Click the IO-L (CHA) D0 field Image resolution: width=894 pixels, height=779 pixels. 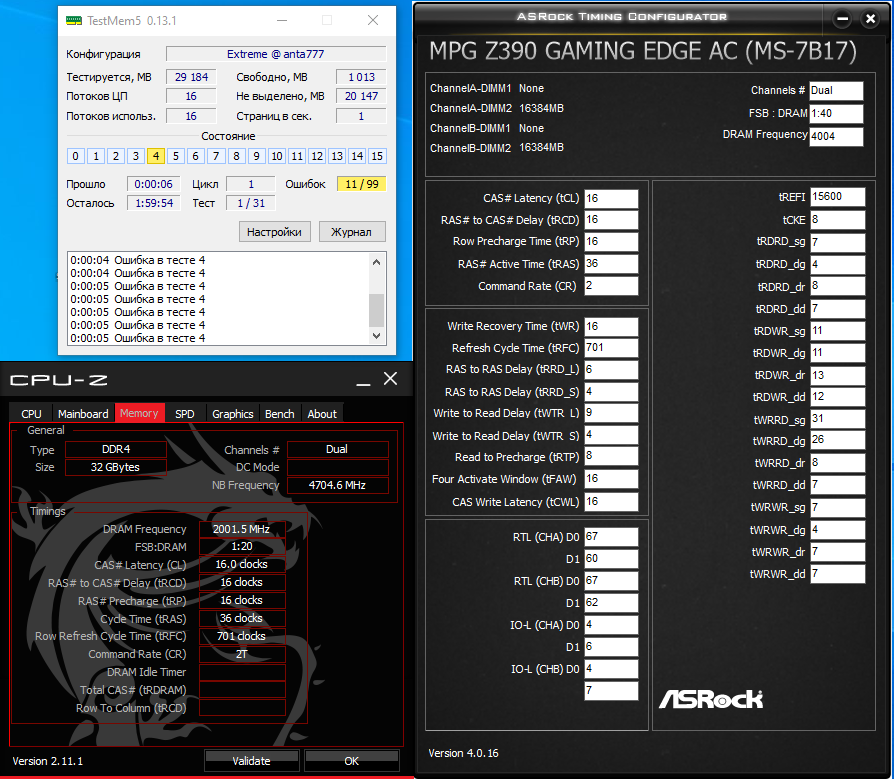coord(611,625)
